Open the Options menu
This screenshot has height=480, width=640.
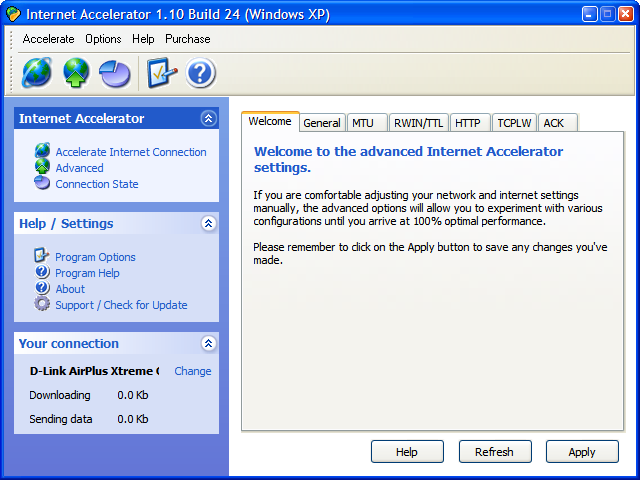(x=103, y=39)
